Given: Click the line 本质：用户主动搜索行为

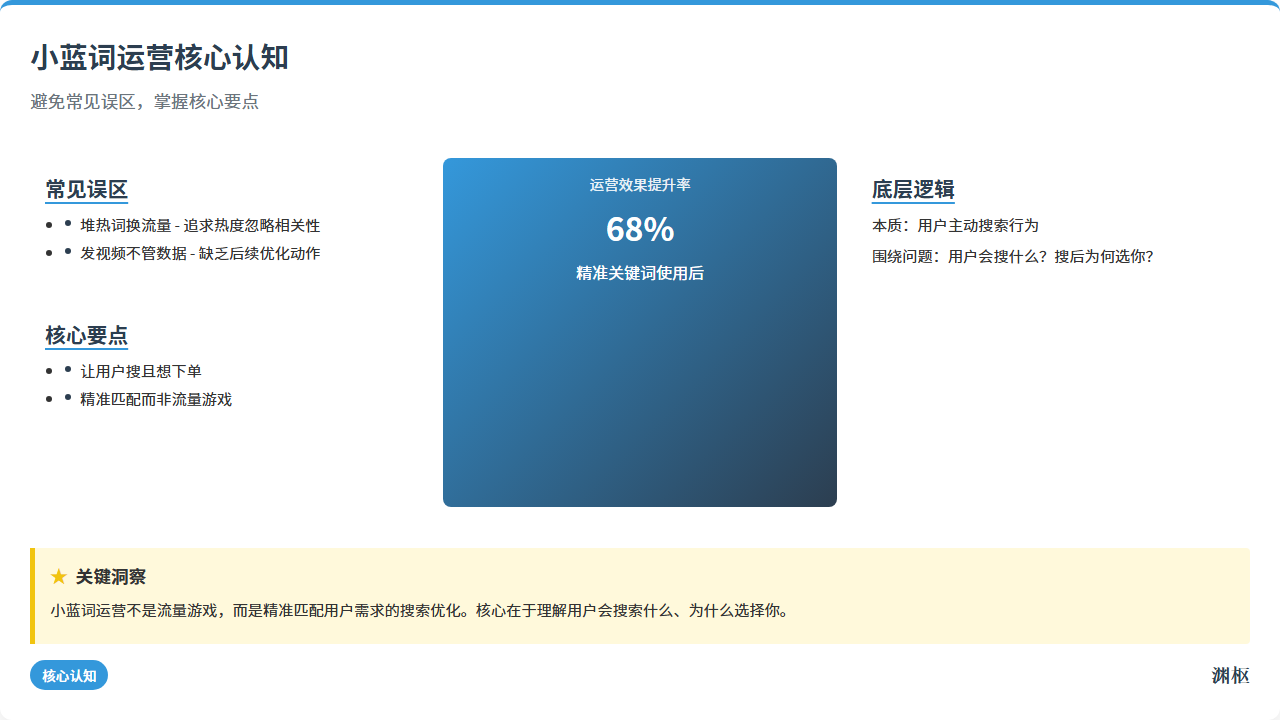Looking at the screenshot, I should [x=955, y=226].
